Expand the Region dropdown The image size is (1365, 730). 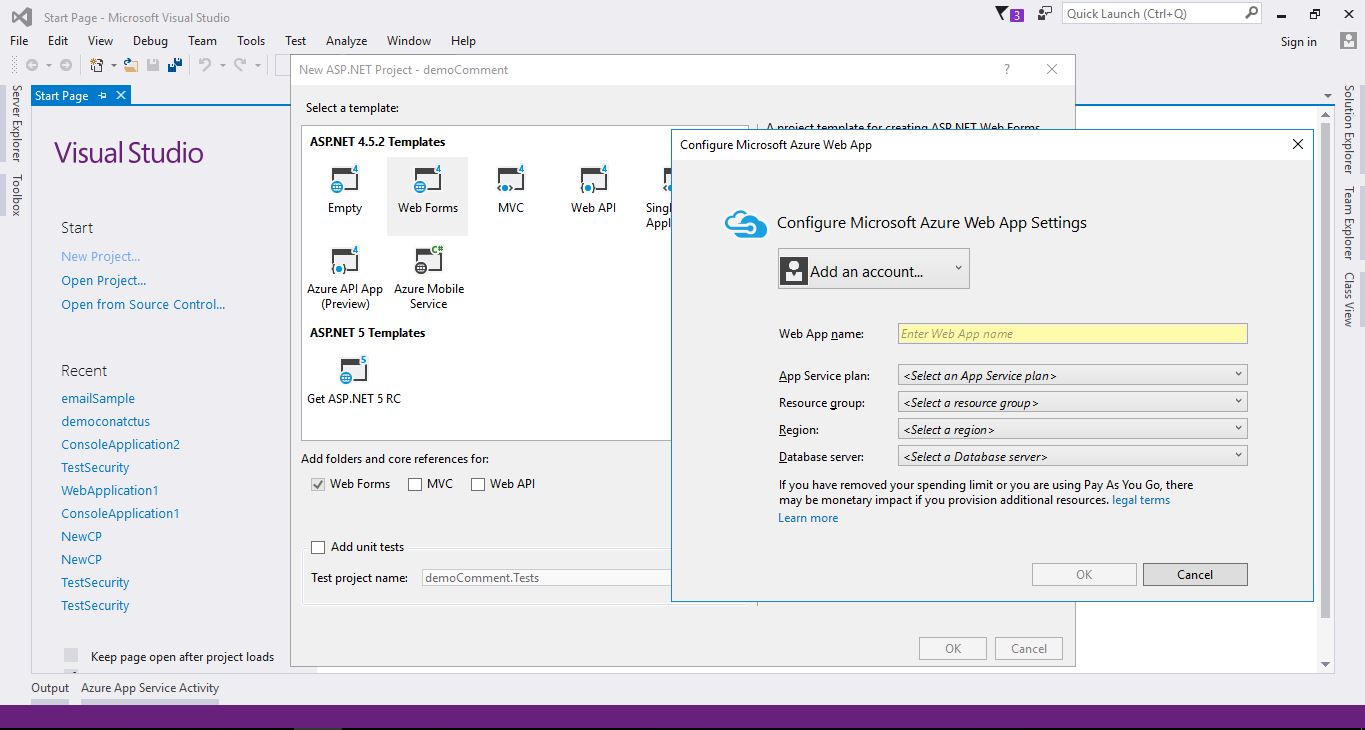[1073, 429]
